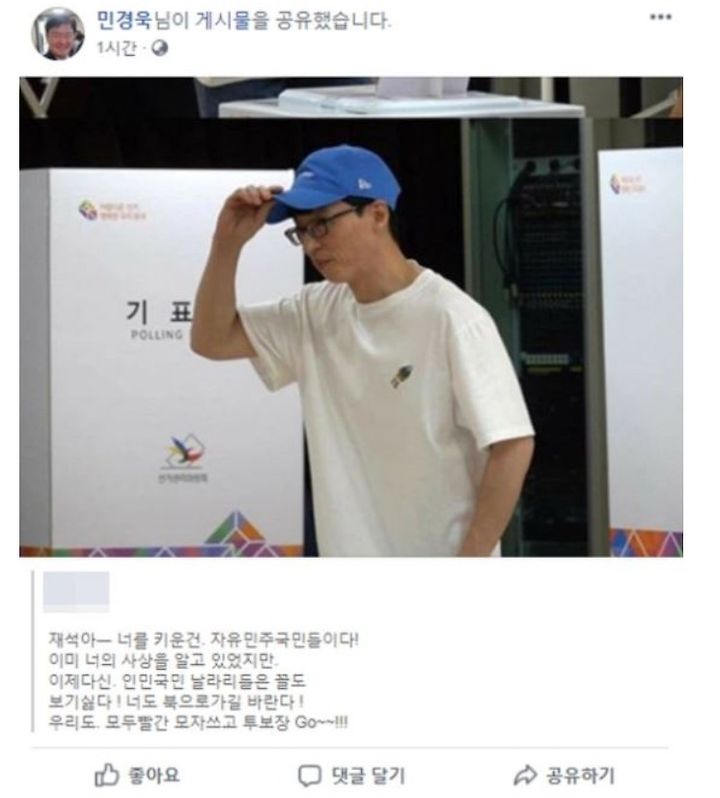
Task: Click the last line ending with Go~~!!!
Action: click(x=198, y=722)
